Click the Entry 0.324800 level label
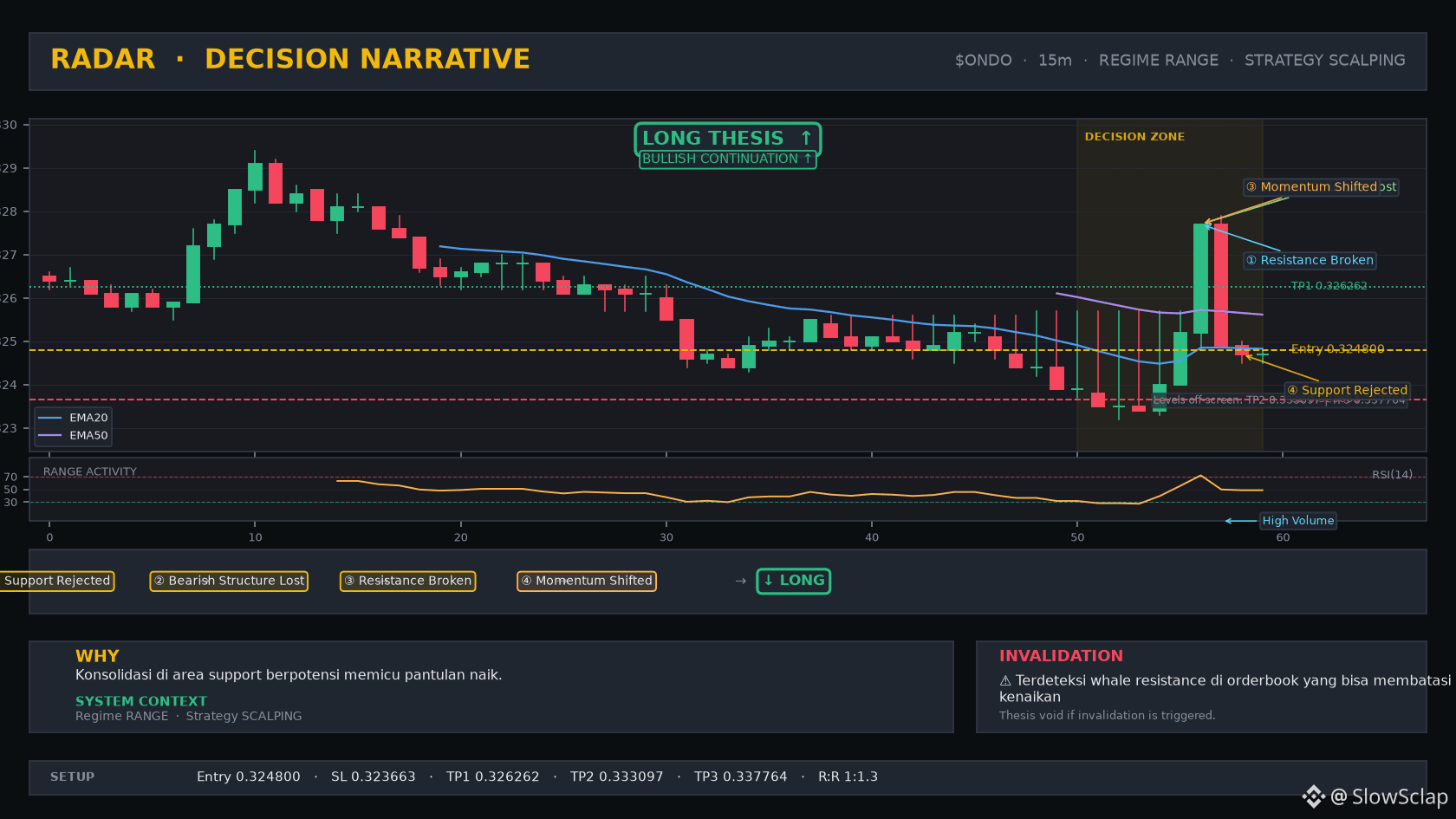Screen dimensions: 1456x819 pos(1337,349)
